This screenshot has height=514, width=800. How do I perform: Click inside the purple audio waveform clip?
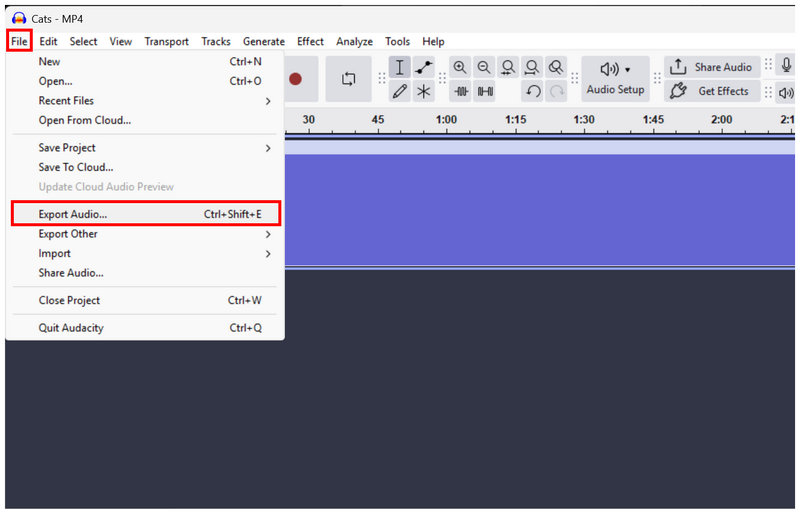tap(539, 209)
